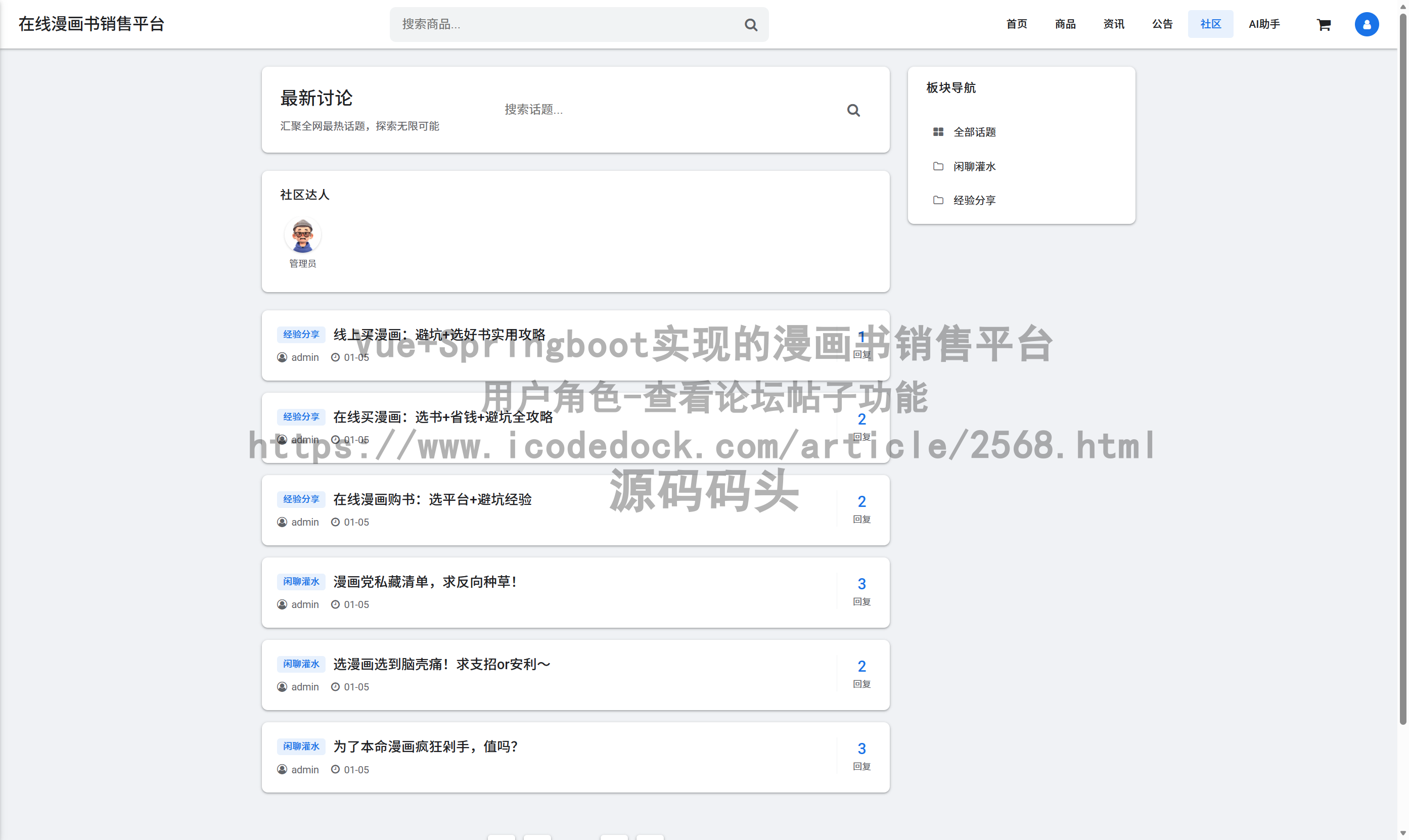
Task: Click the page vertical scrollbar
Action: click(x=1402, y=368)
